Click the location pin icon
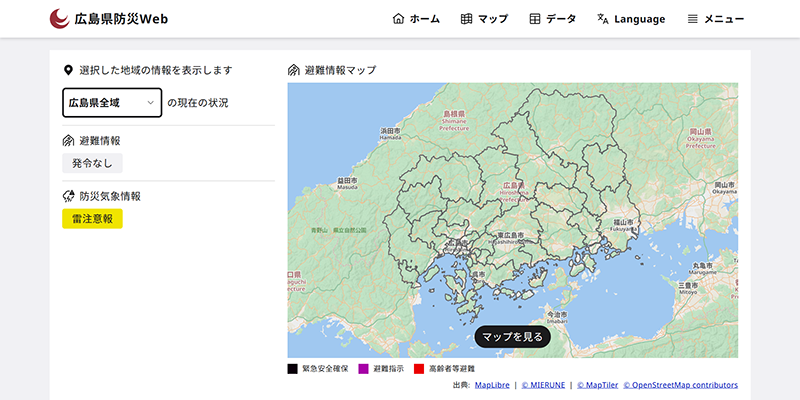Screen dimensions: 800x400 click(x=68, y=70)
